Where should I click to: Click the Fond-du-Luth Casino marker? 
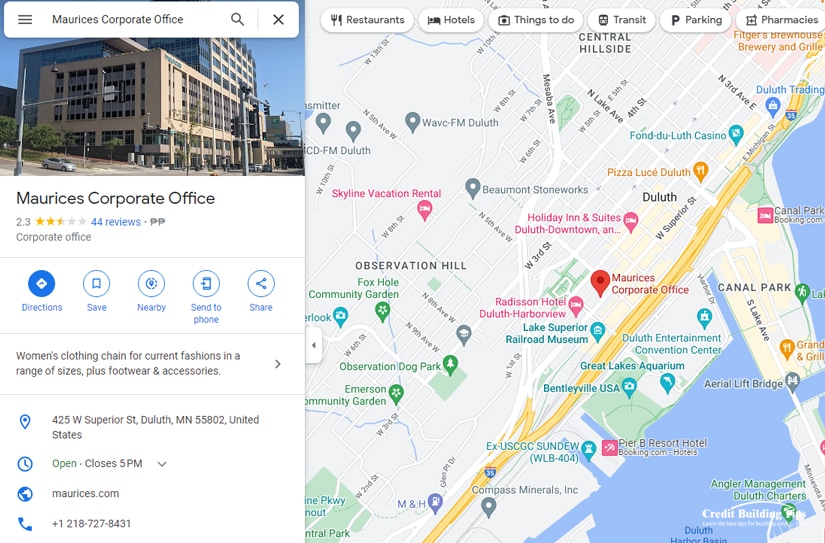click(x=736, y=134)
